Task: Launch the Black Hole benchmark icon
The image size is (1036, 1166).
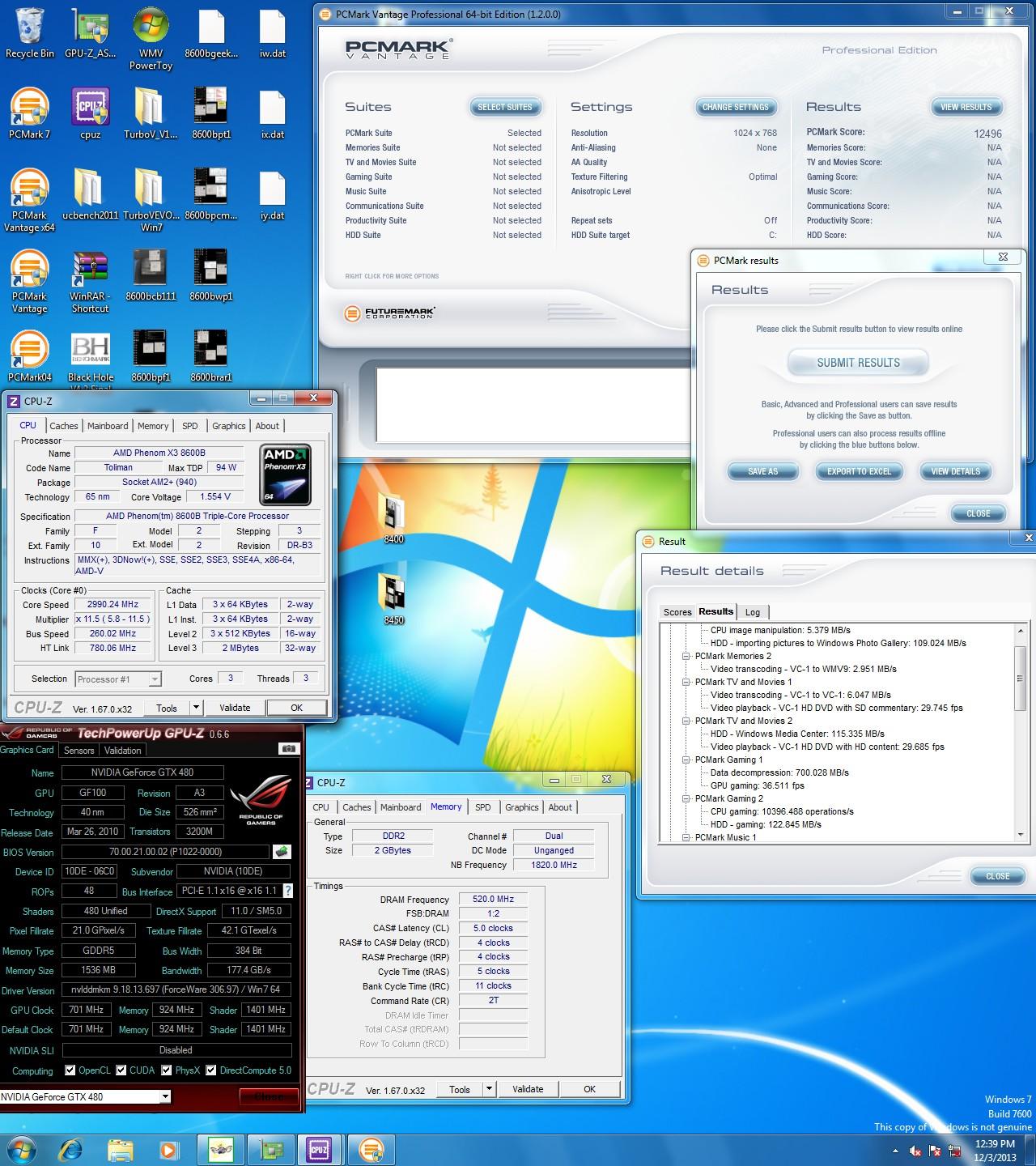Action: (x=91, y=356)
